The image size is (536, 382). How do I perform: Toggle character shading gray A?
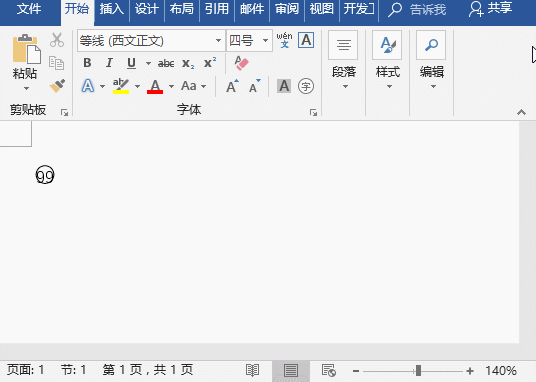284,86
